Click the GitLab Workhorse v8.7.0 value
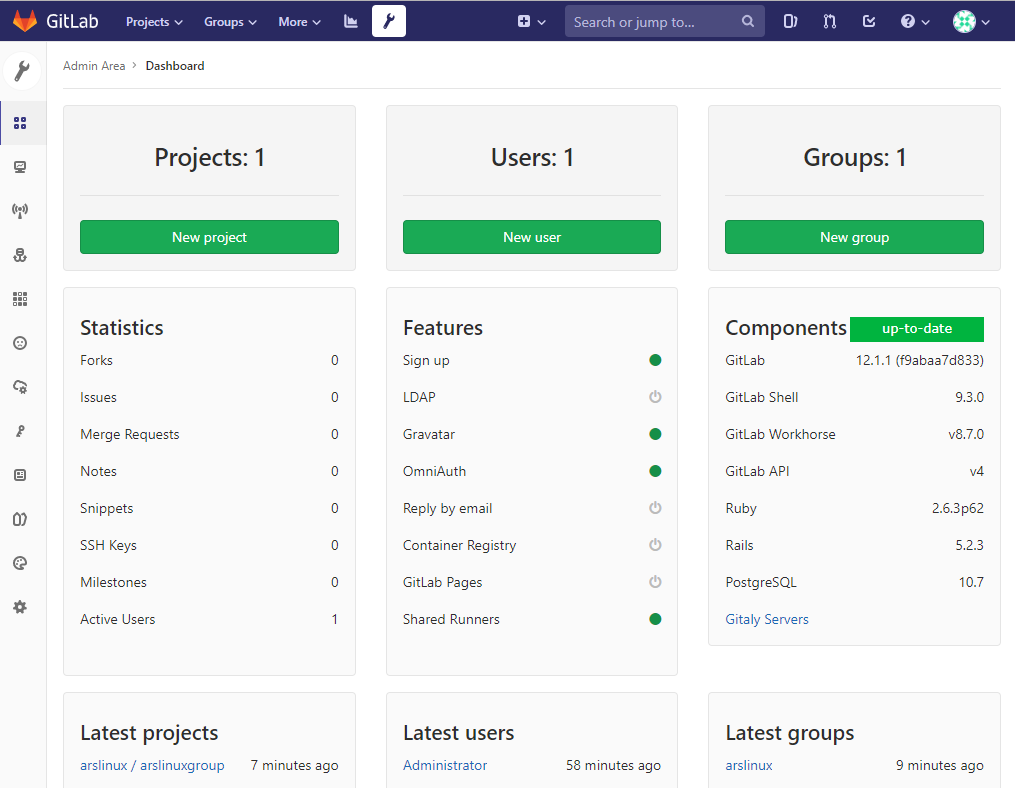 (x=966, y=434)
